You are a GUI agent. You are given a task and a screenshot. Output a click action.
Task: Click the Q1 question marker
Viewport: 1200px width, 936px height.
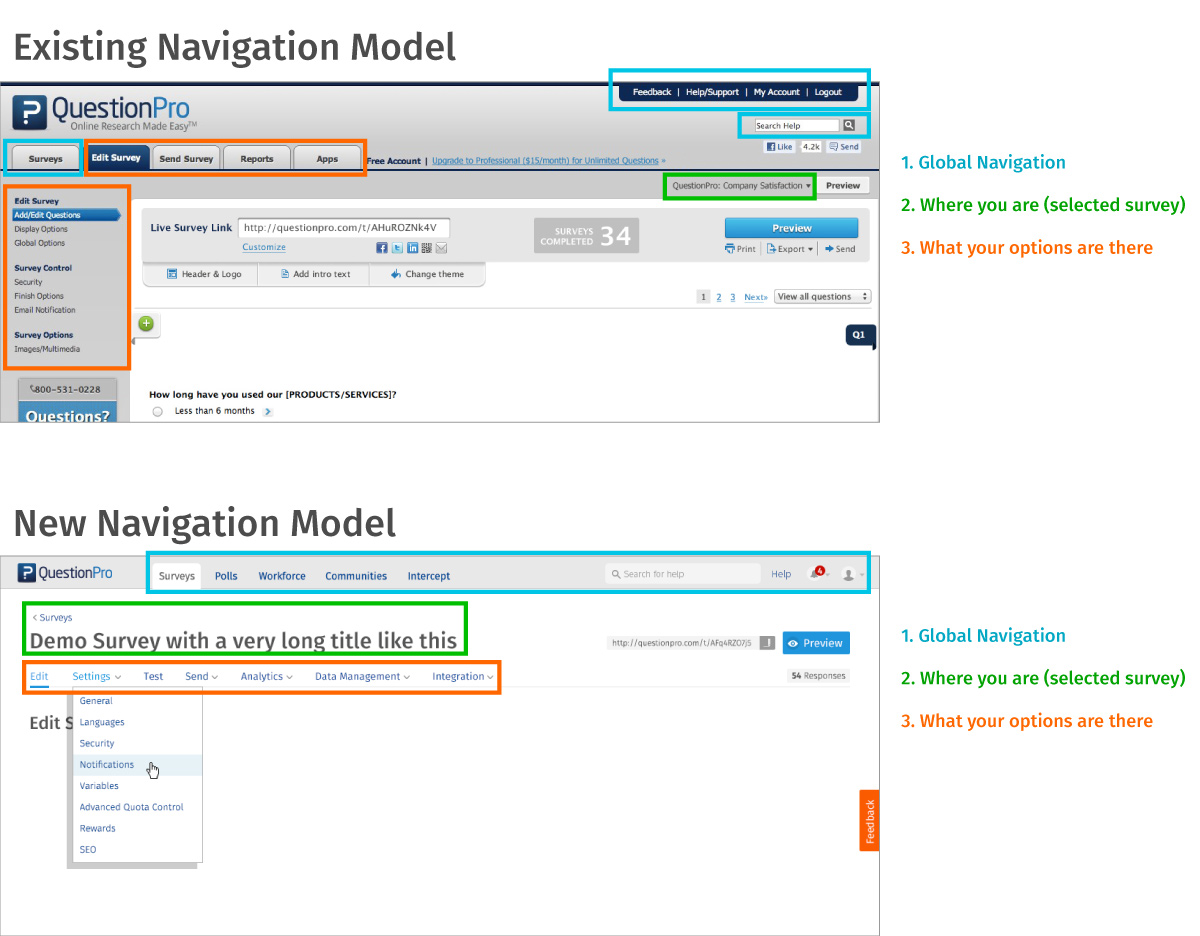[859, 335]
